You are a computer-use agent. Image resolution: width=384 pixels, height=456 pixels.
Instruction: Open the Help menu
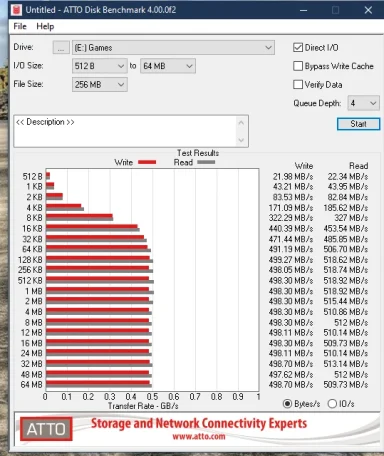click(x=45, y=26)
